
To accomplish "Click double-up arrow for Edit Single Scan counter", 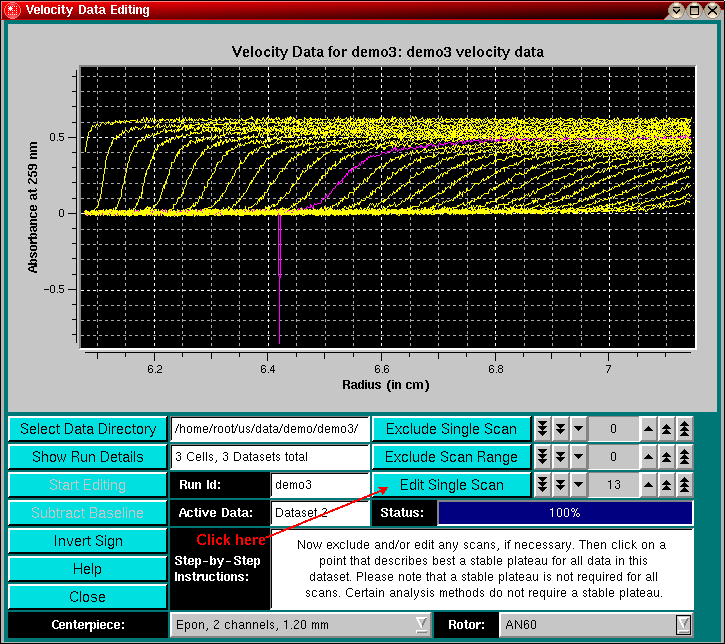I will [x=666, y=485].
